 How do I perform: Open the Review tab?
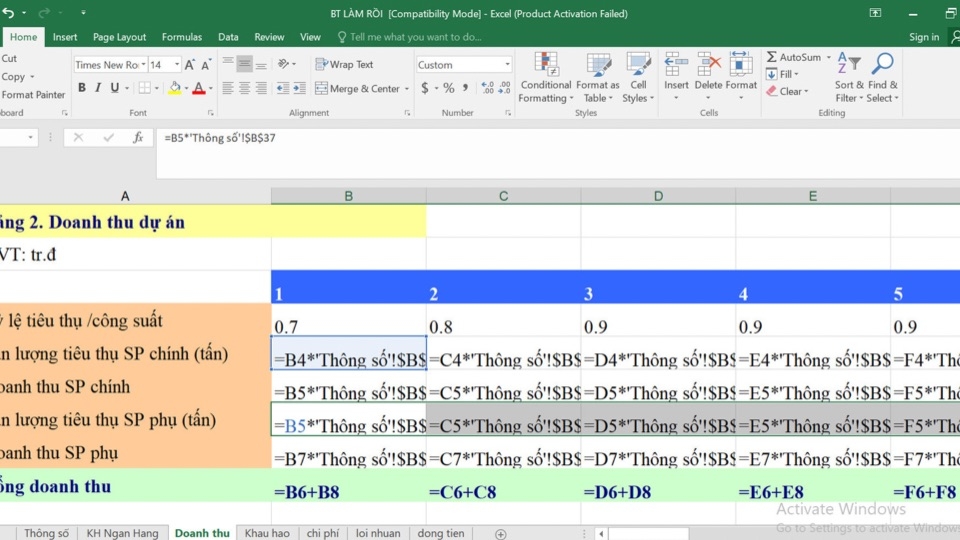269,37
